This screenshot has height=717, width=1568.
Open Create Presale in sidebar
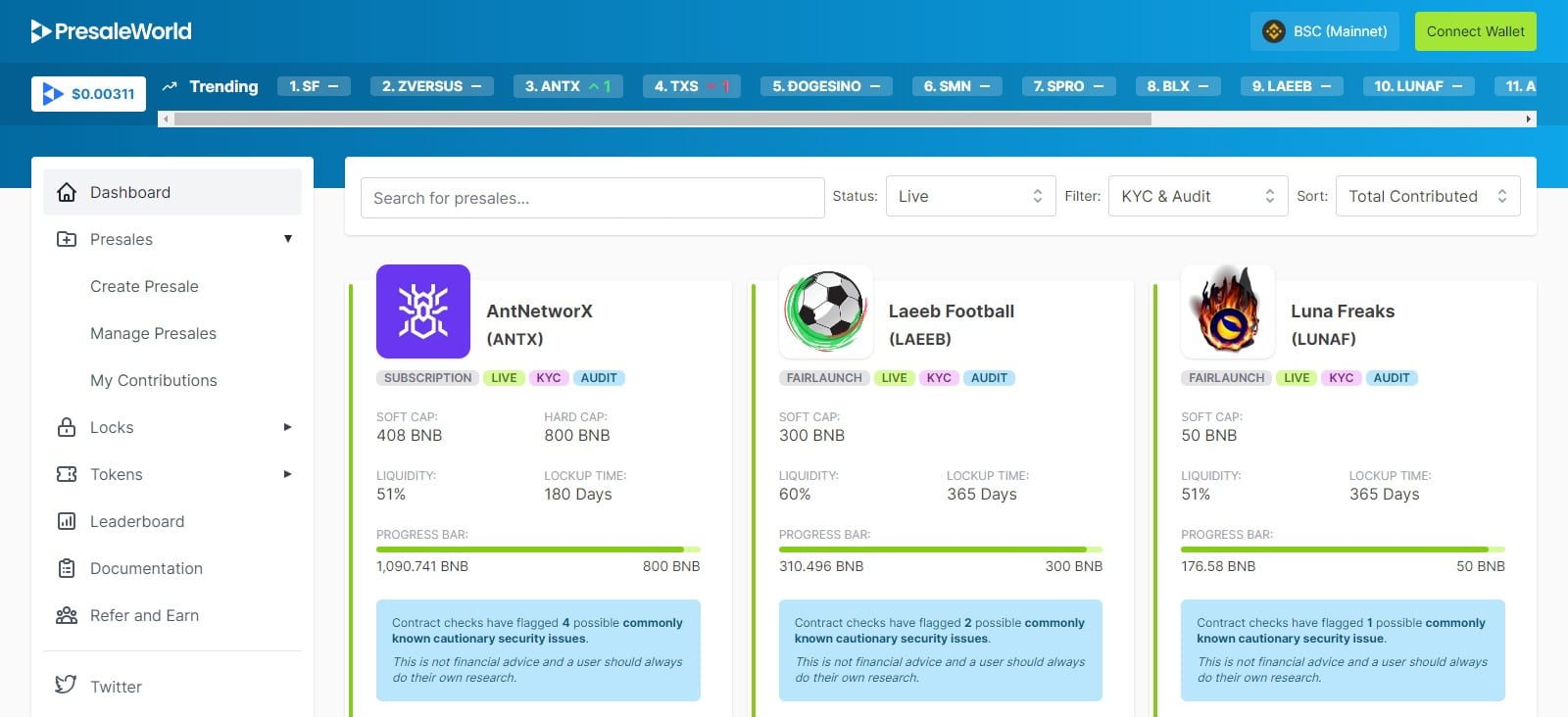click(x=144, y=286)
